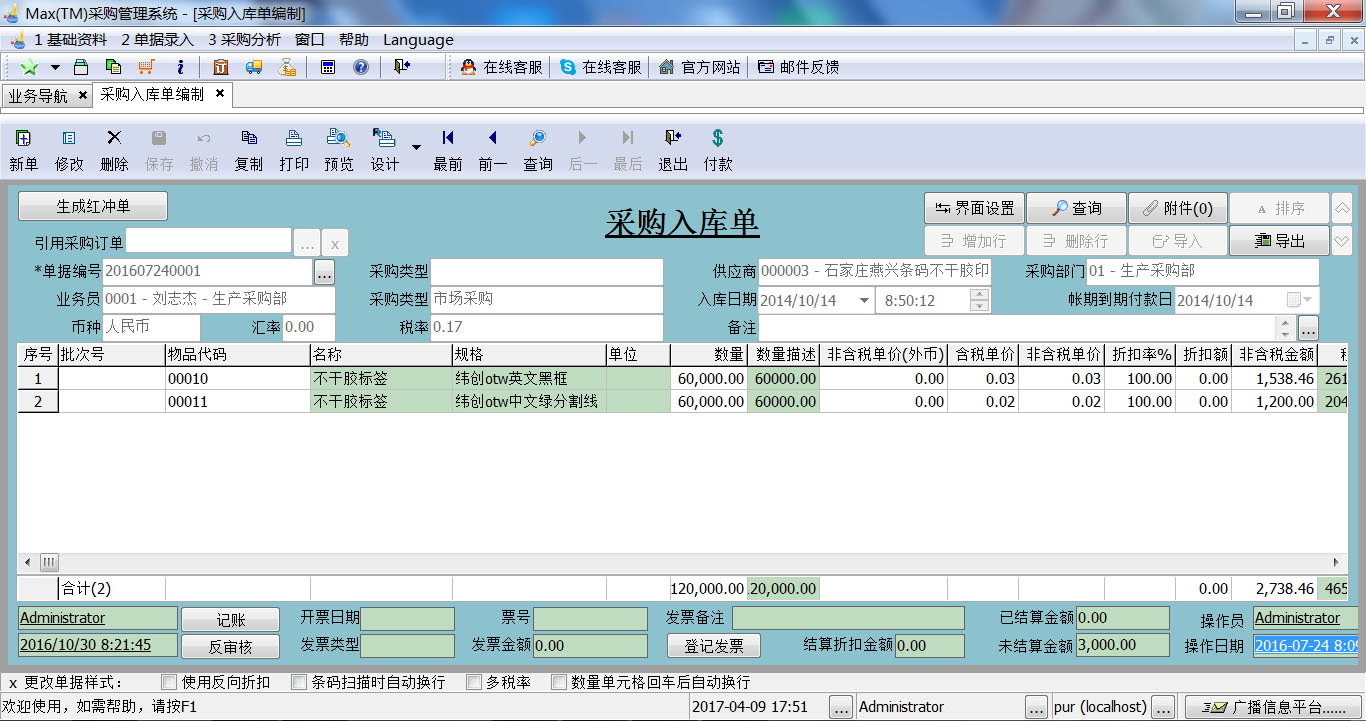Click the stacked documents copy icon in top toolbar
Viewport: 1366px width, 721px height.
(114, 67)
